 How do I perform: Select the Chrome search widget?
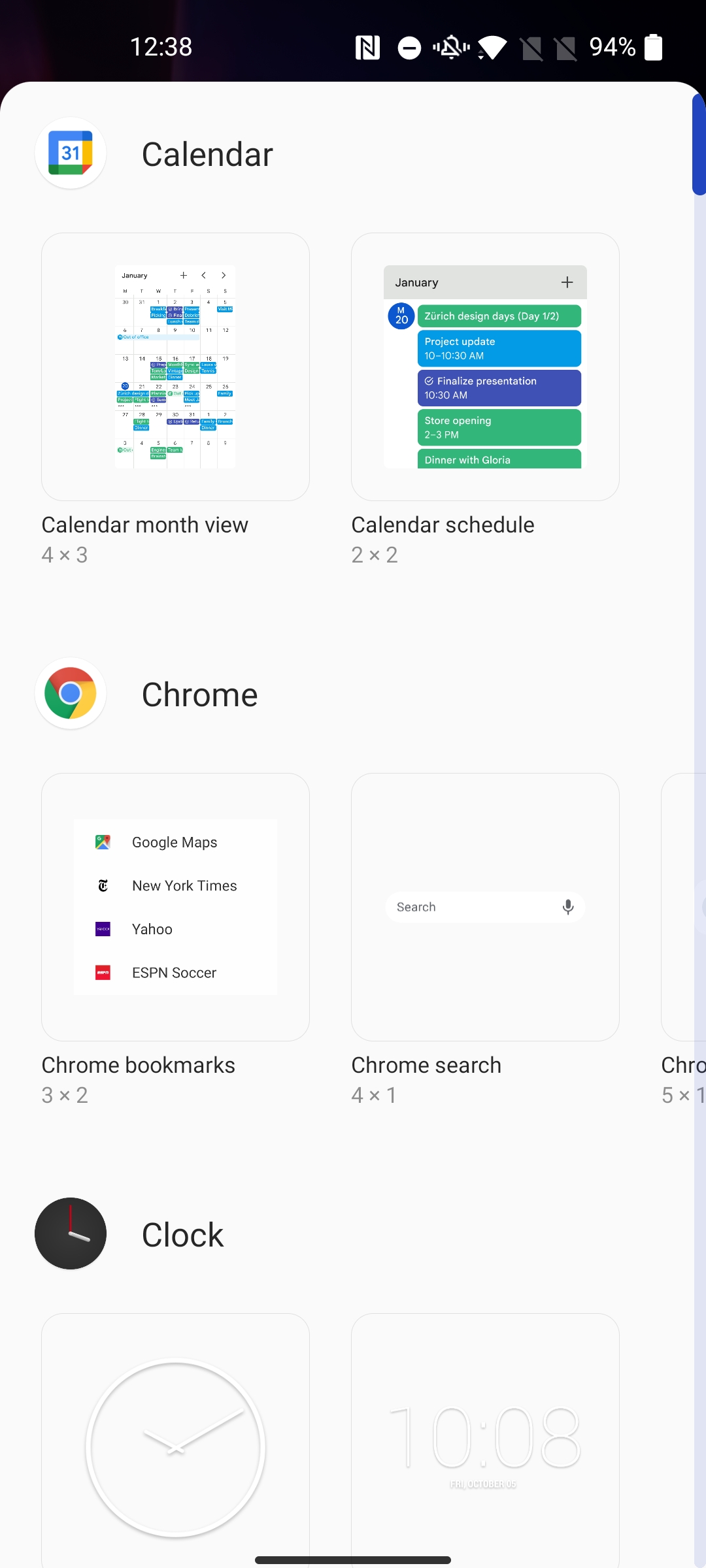[x=485, y=907]
